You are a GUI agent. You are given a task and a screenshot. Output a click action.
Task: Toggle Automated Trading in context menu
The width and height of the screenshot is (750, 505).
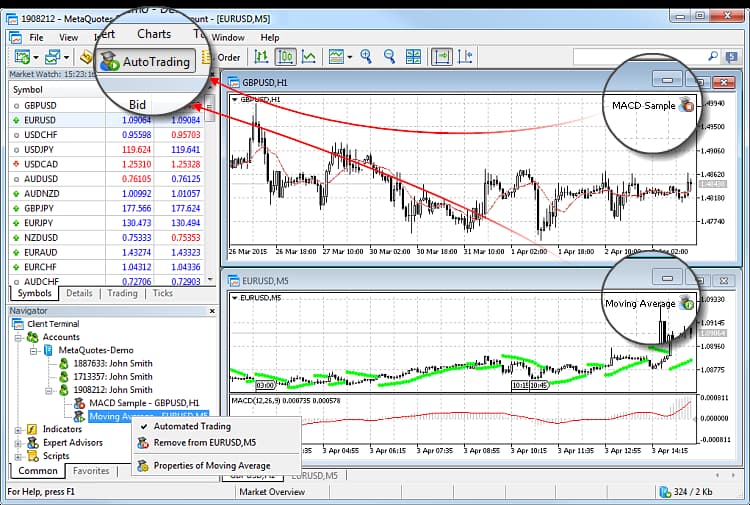192,426
